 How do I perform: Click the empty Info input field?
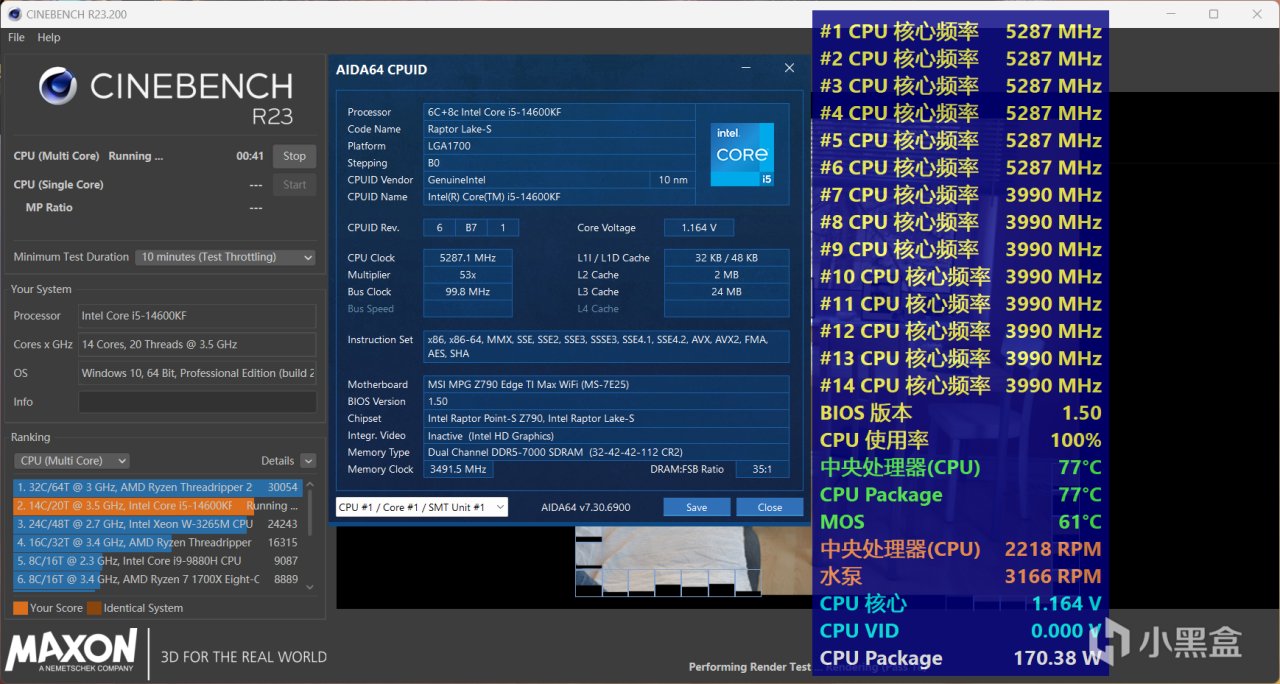coord(197,402)
